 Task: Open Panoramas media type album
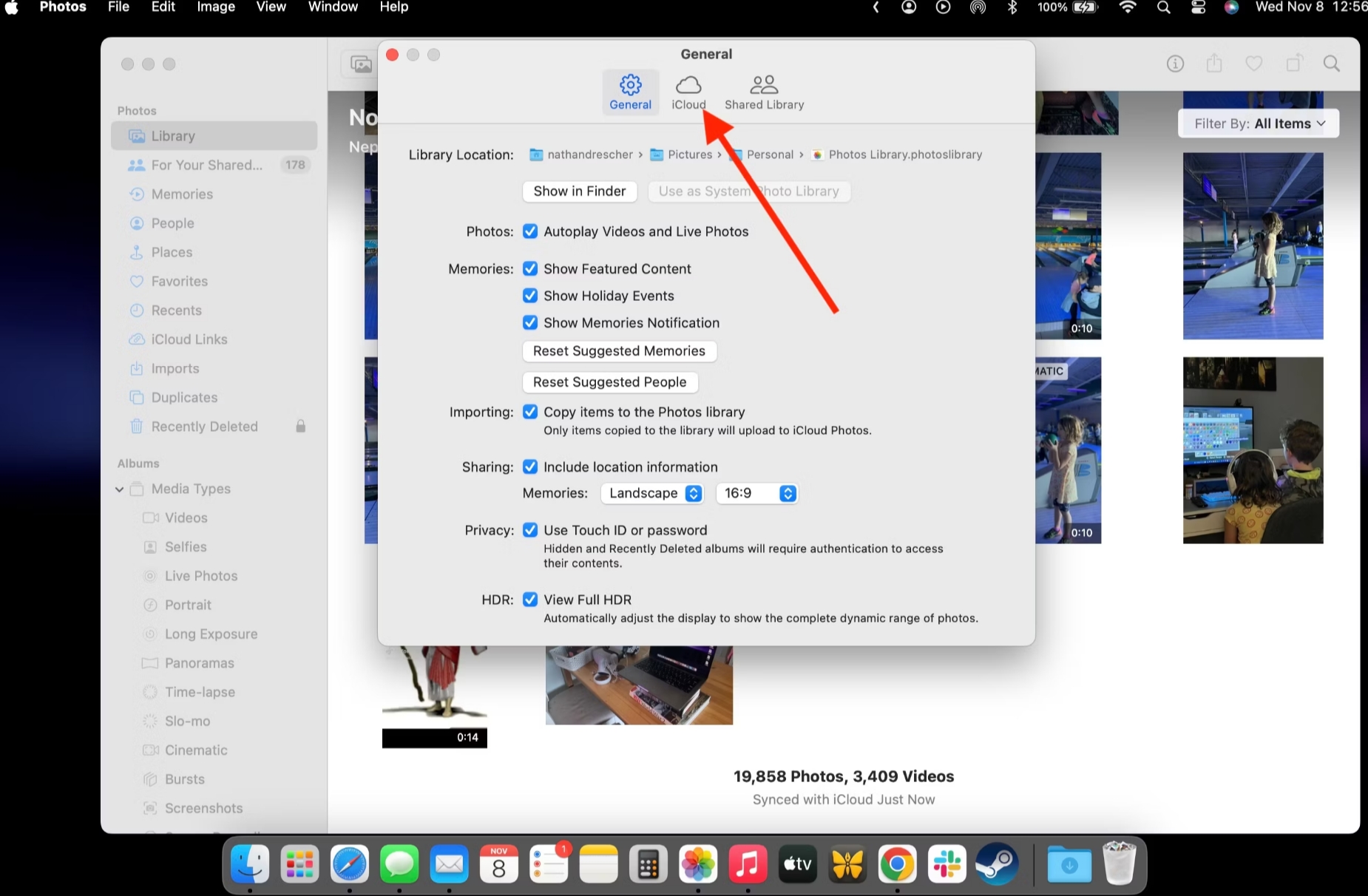[x=214, y=663]
